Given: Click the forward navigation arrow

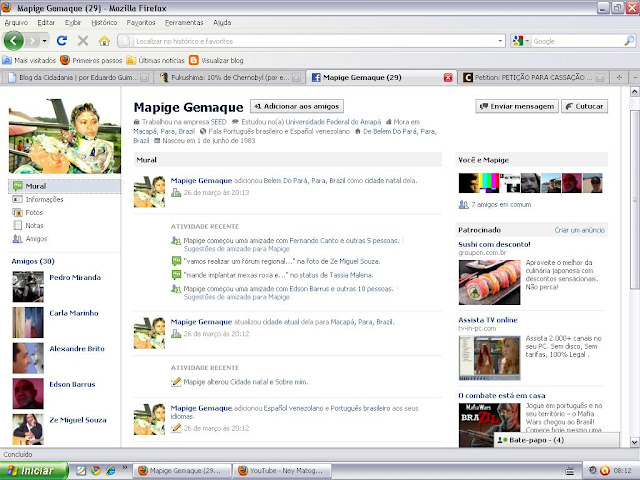Looking at the screenshot, I should pyautogui.click(x=32, y=41).
